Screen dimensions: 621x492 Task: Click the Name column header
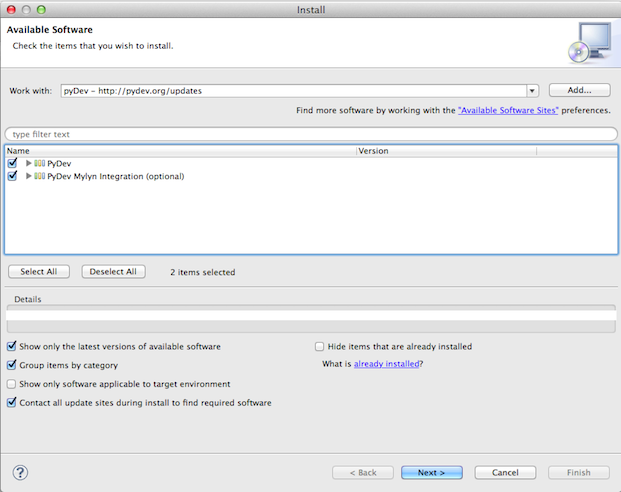pos(180,151)
